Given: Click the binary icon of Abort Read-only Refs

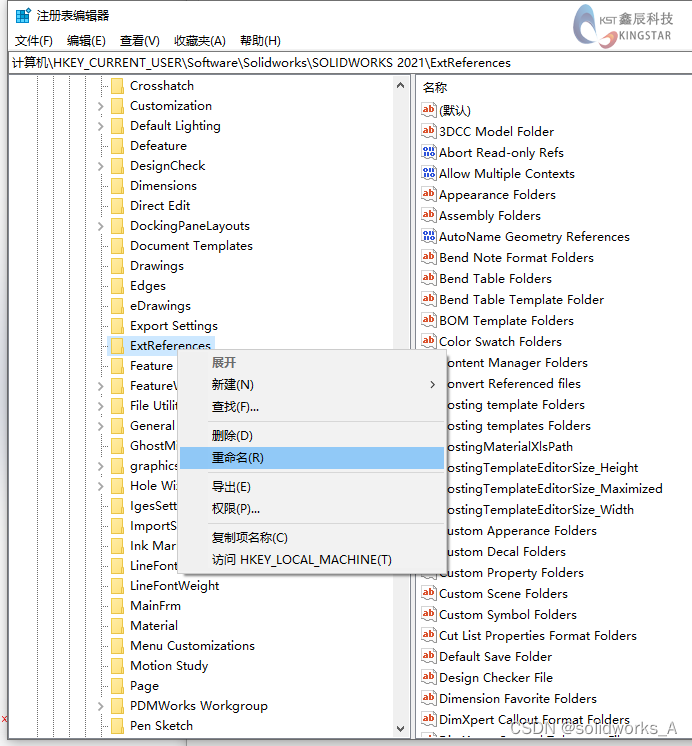Looking at the screenshot, I should click(429, 152).
